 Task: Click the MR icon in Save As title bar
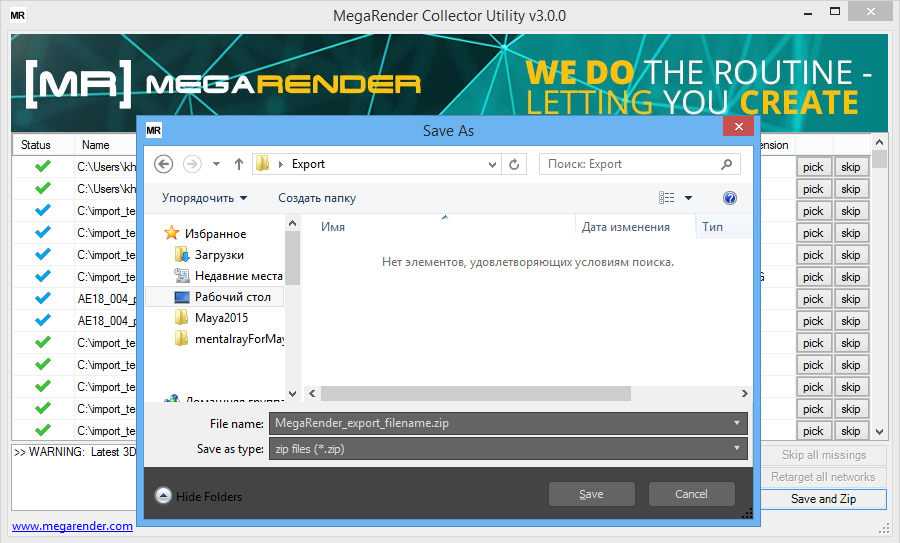[154, 130]
